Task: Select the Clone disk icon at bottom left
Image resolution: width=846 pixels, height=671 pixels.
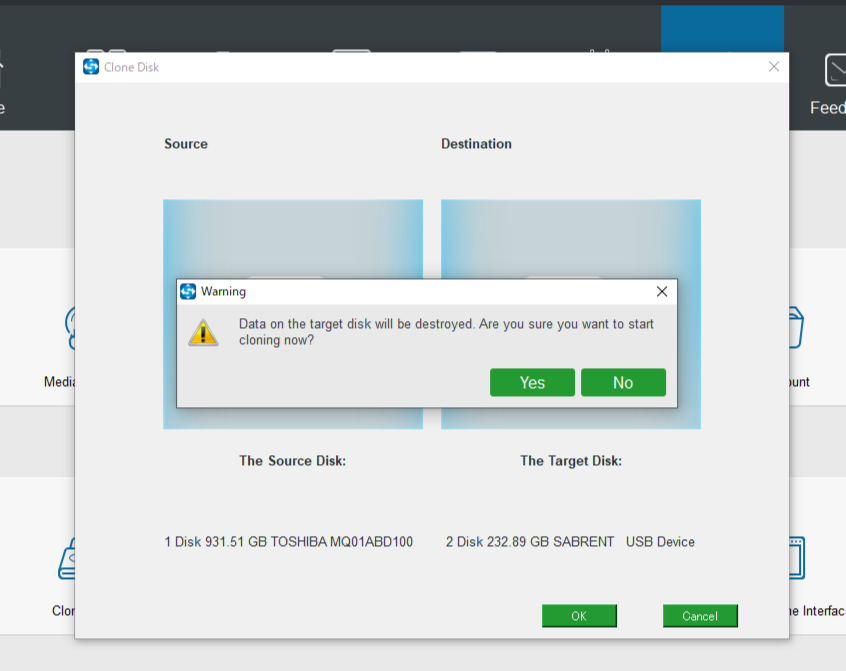Action: pos(66,559)
